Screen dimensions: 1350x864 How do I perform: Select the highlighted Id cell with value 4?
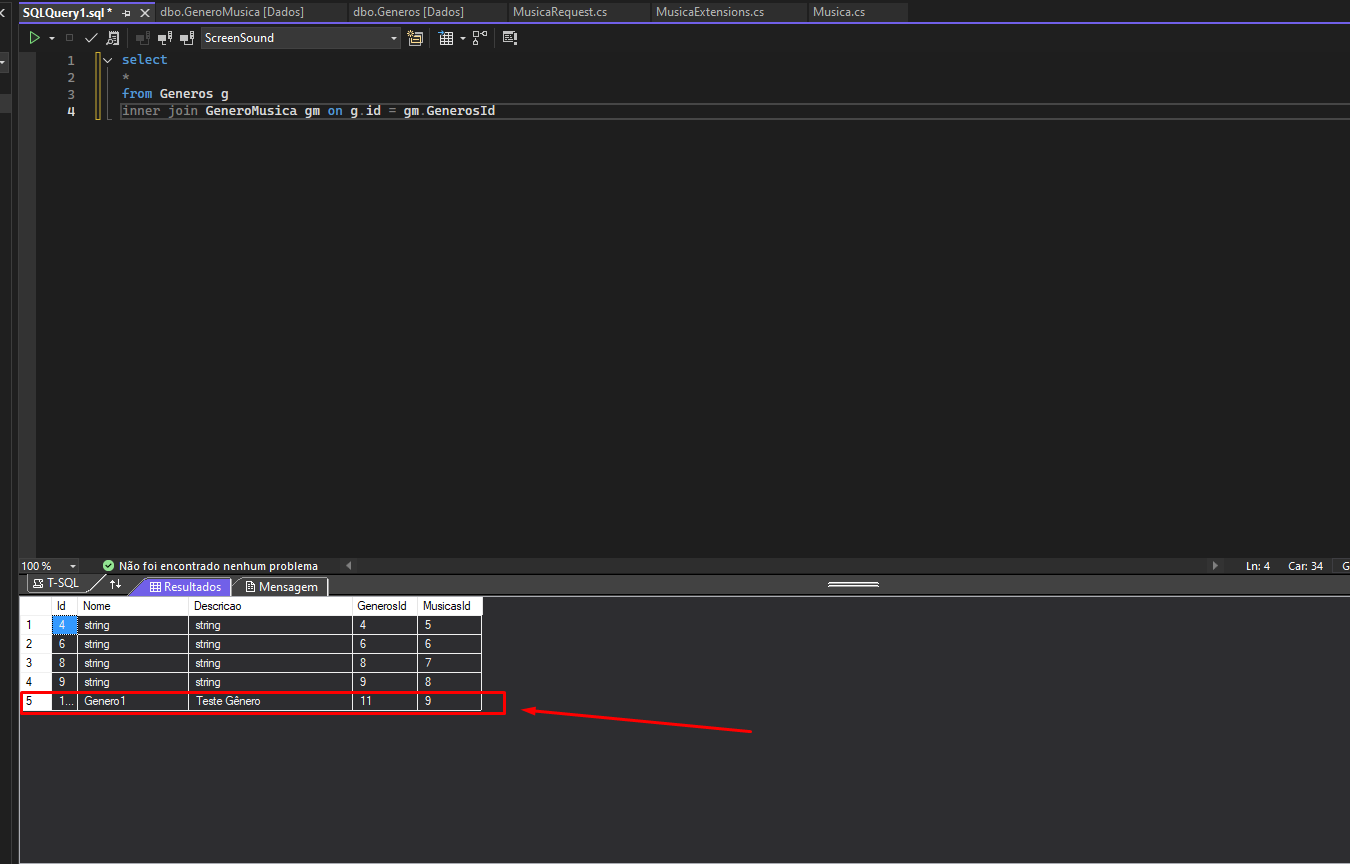coord(64,625)
